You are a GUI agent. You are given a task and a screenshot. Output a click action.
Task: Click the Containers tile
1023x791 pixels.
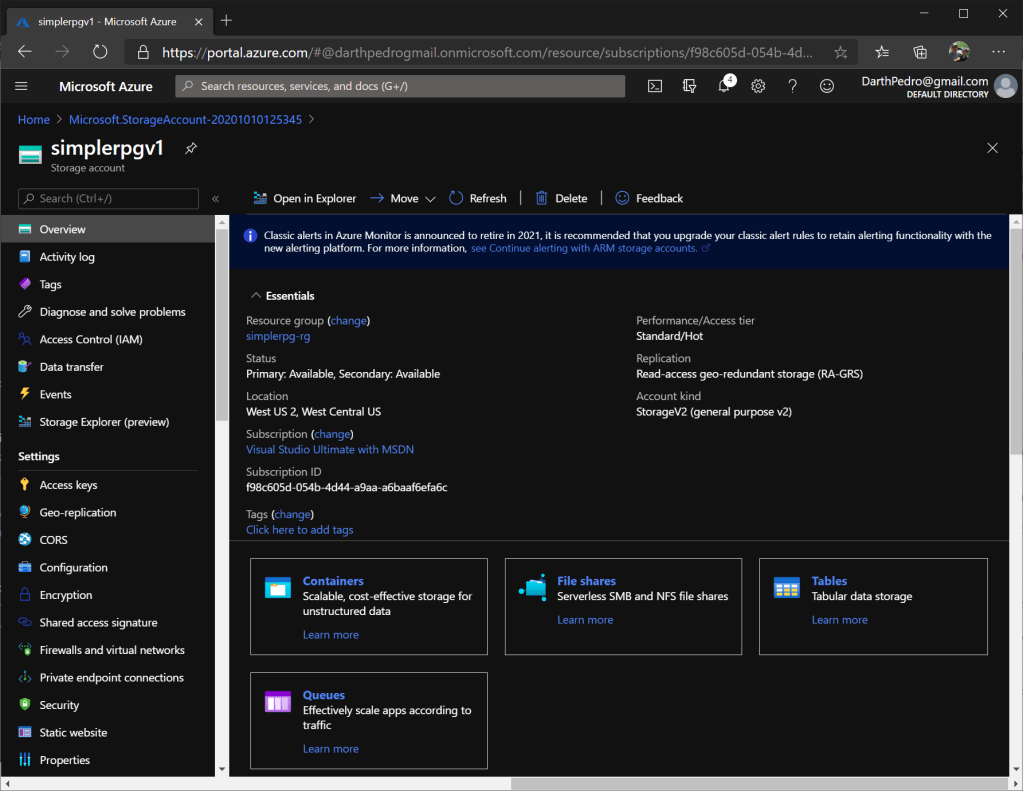pyautogui.click(x=369, y=606)
